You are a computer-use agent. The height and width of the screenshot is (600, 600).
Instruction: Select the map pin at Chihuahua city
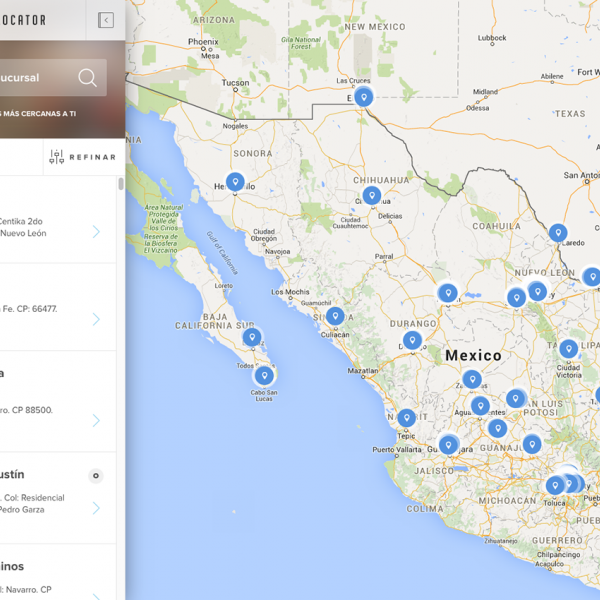click(x=372, y=196)
